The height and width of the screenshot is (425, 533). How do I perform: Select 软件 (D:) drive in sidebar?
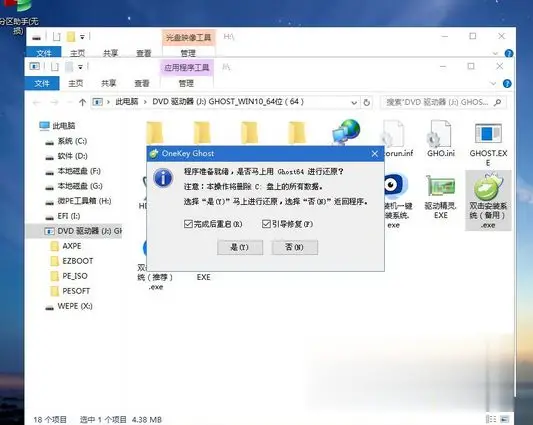coord(67,156)
